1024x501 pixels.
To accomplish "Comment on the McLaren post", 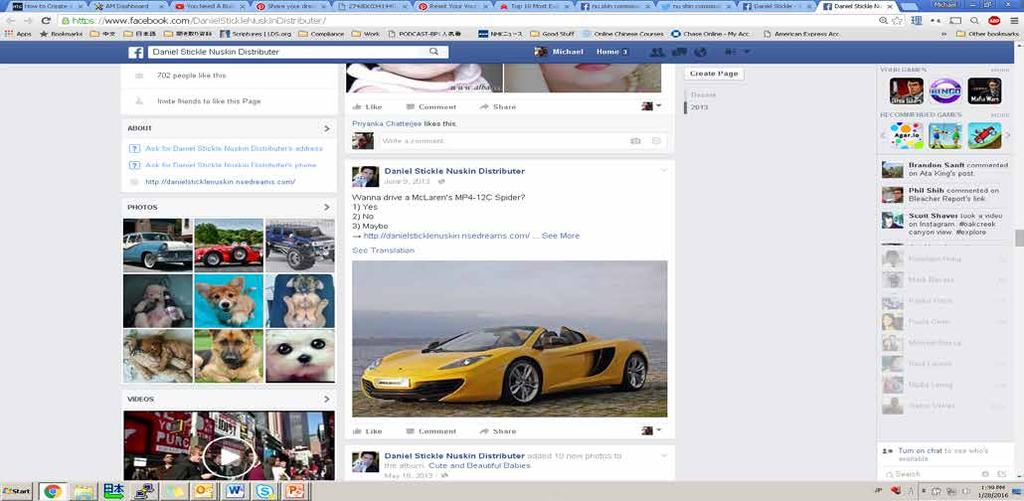I will click(431, 431).
